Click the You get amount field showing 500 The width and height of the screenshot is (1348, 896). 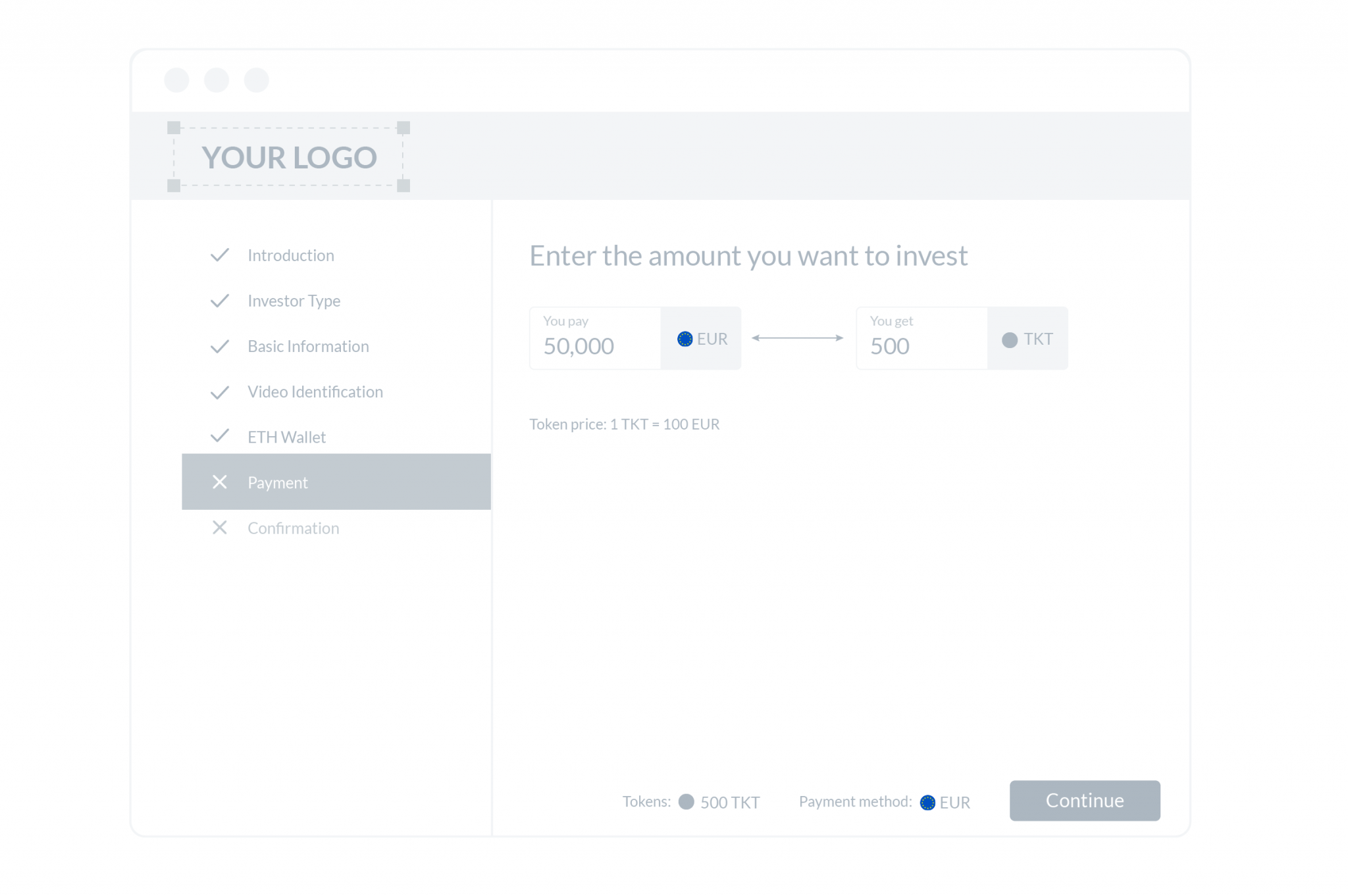[921, 338]
